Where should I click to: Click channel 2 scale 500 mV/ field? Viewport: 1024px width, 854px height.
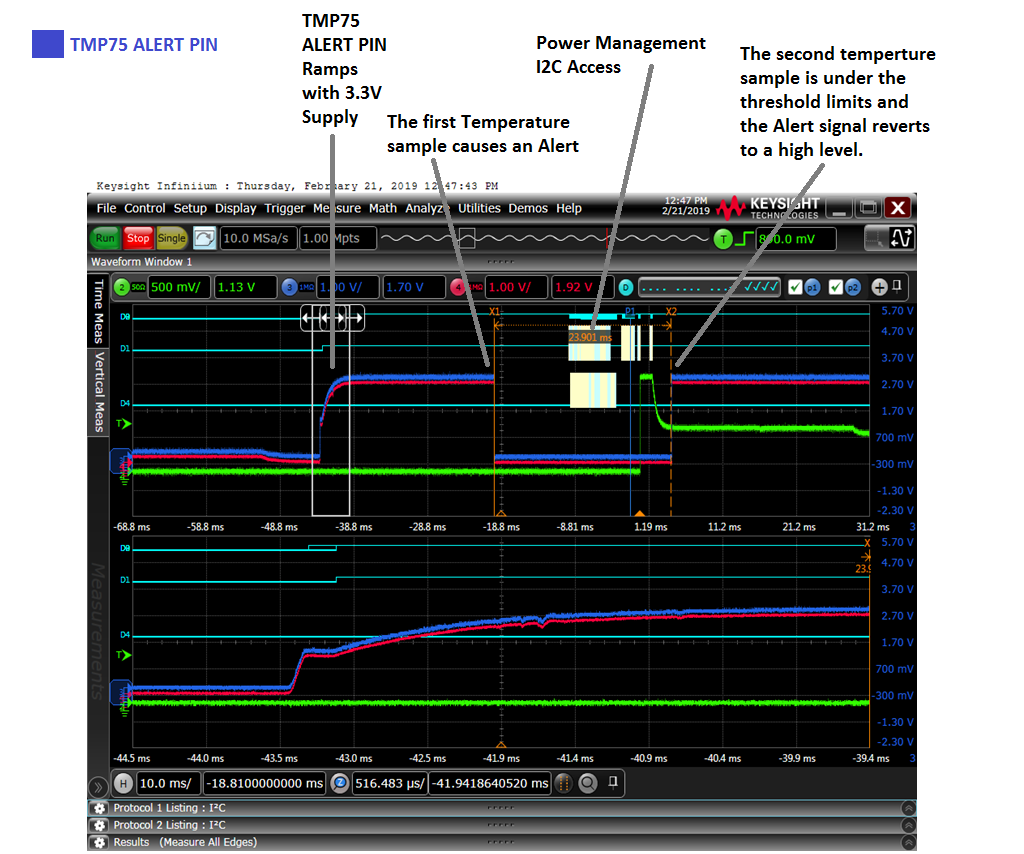pyautogui.click(x=179, y=287)
